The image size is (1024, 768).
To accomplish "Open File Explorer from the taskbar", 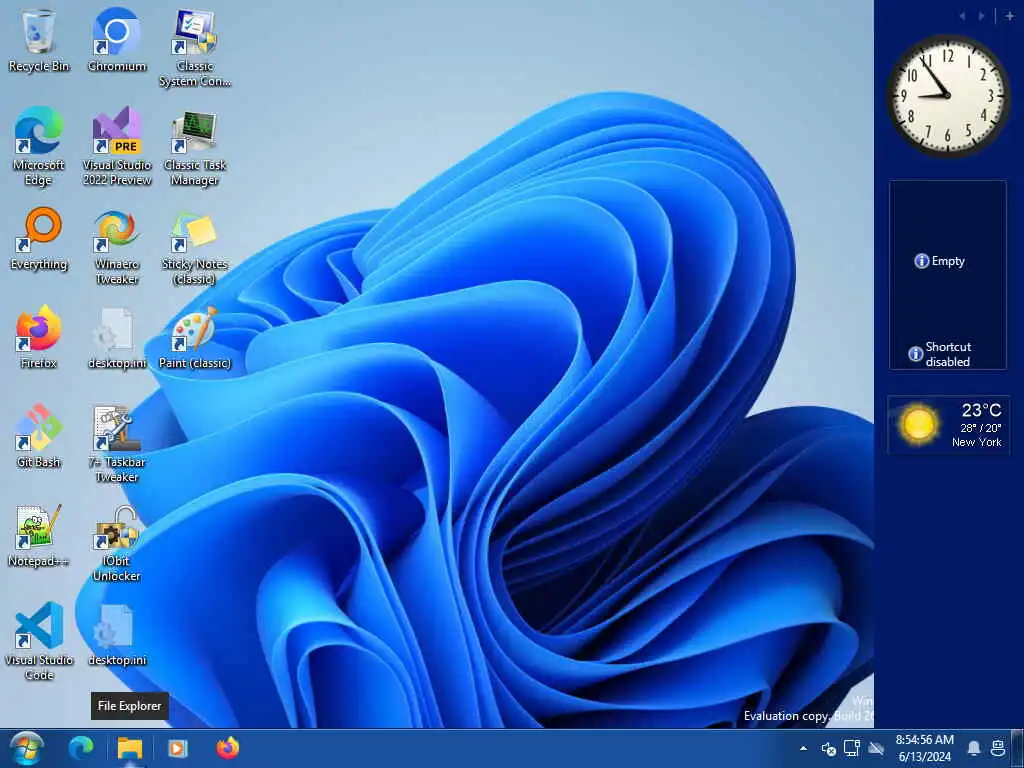I will 130,748.
